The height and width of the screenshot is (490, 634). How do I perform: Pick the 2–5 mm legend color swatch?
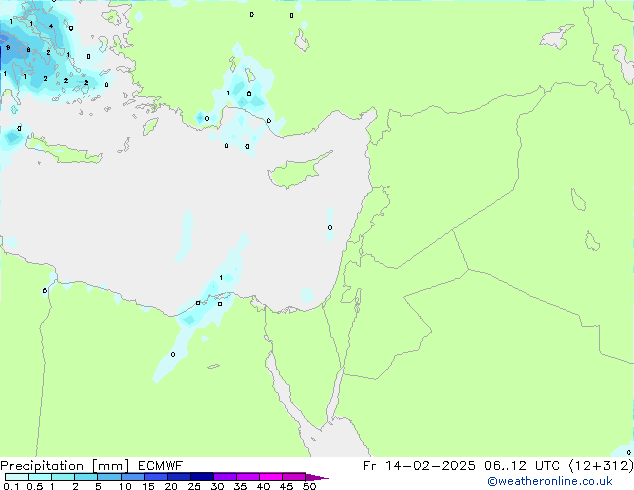(86, 477)
